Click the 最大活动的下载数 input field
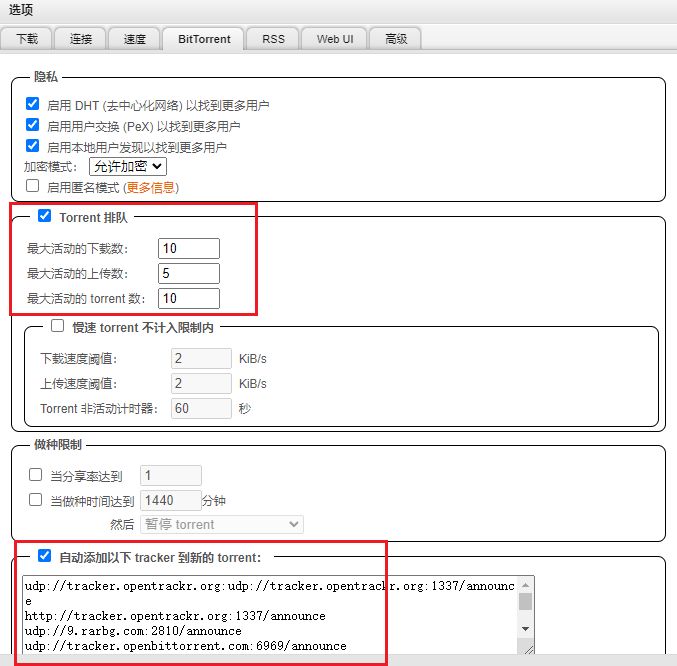Viewport: 677px width, 666px height. [188, 248]
